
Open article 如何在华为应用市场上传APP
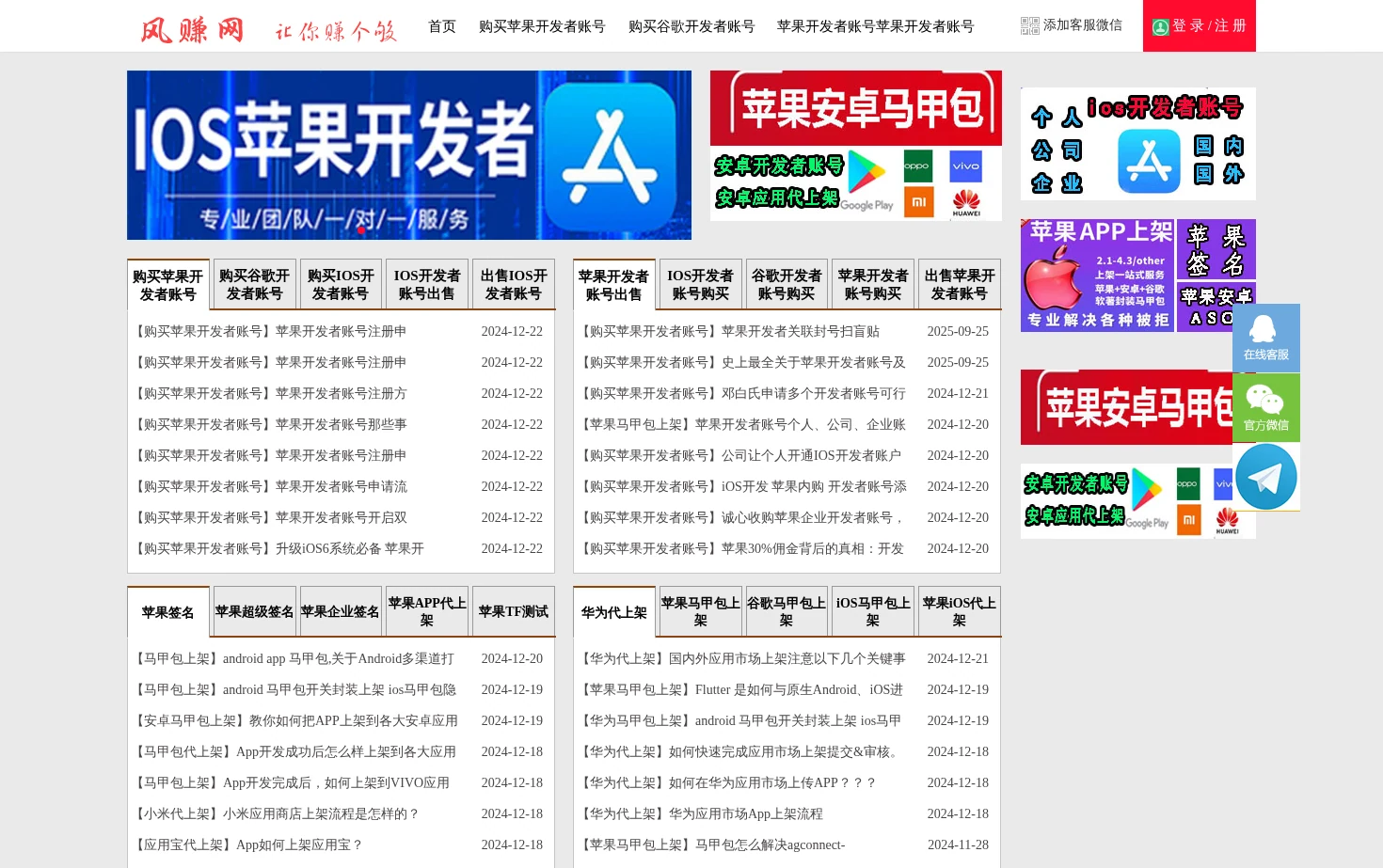771,782
